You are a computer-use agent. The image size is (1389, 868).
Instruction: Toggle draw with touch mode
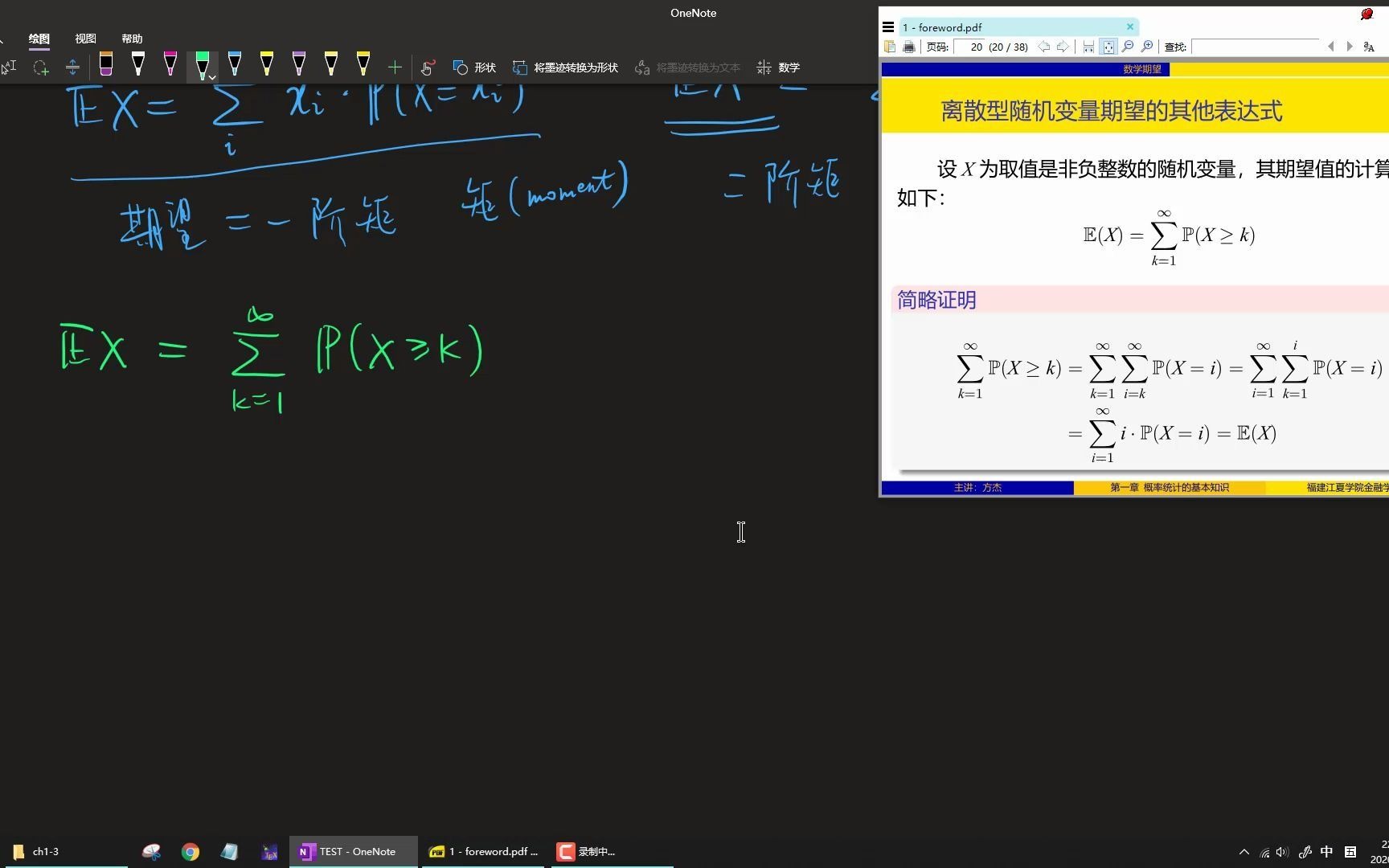coord(428,68)
